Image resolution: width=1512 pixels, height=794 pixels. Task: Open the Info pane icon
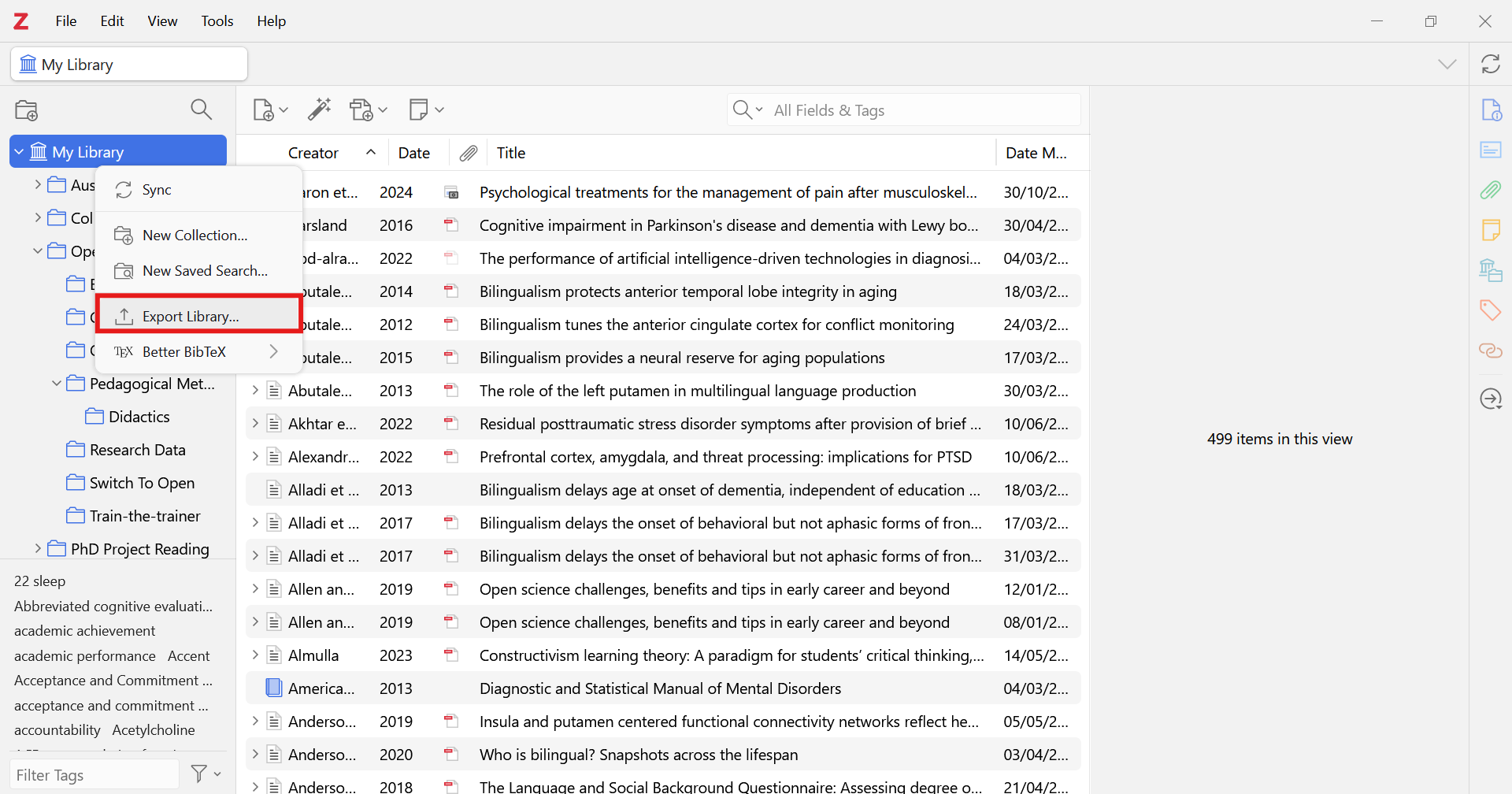[x=1491, y=109]
